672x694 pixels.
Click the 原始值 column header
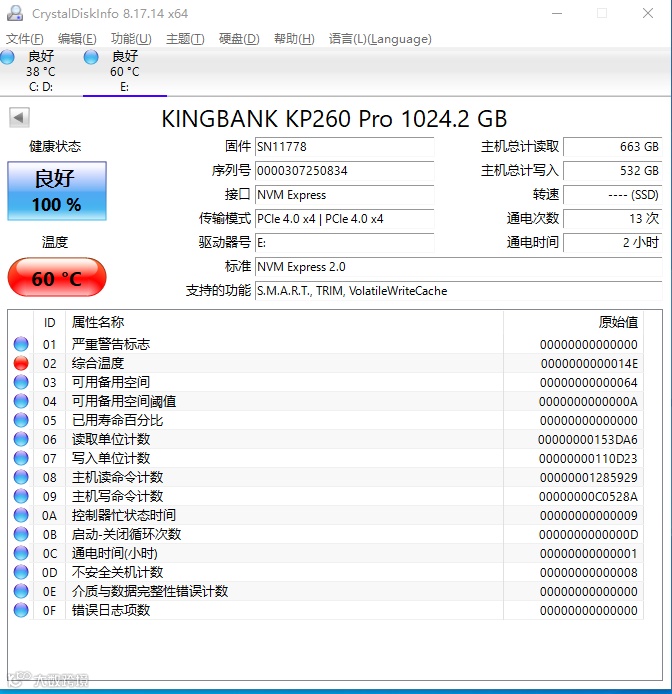(573, 323)
